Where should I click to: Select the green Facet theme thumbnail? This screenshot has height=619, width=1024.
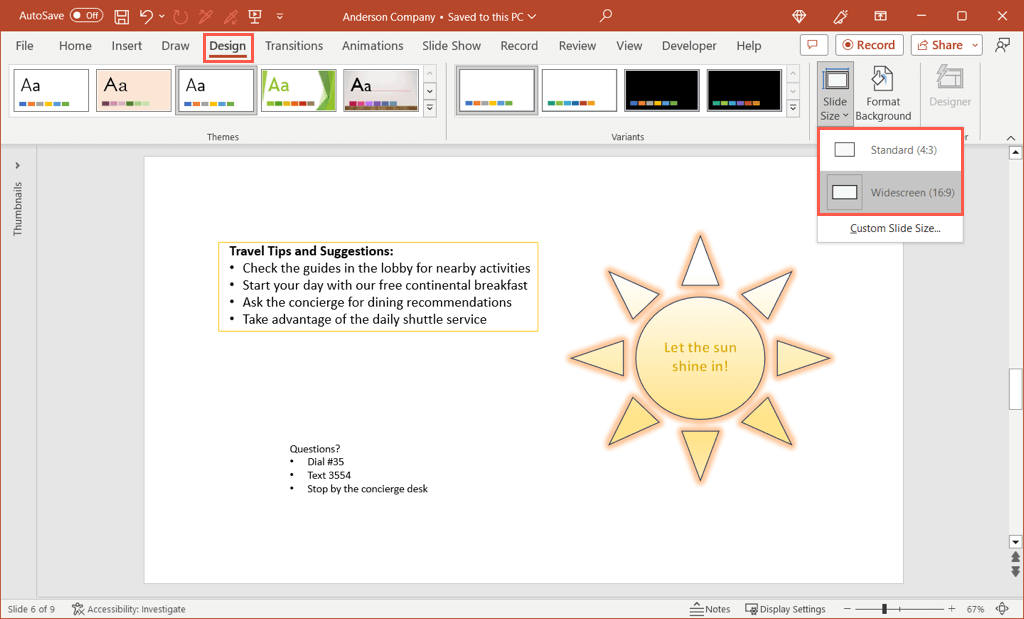[x=299, y=91]
